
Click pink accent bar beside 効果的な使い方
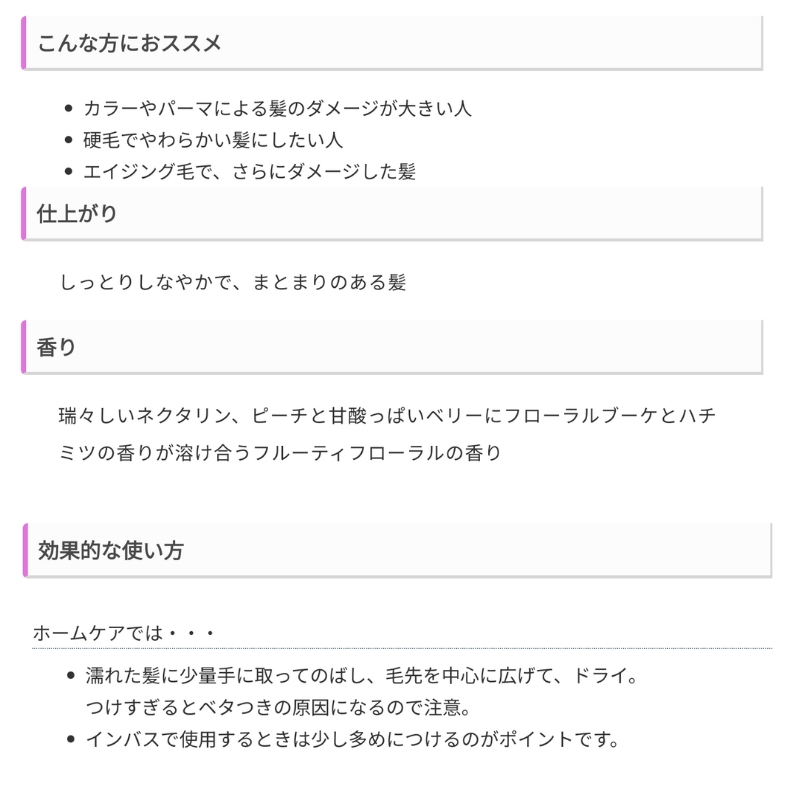pyautogui.click(x=26, y=550)
